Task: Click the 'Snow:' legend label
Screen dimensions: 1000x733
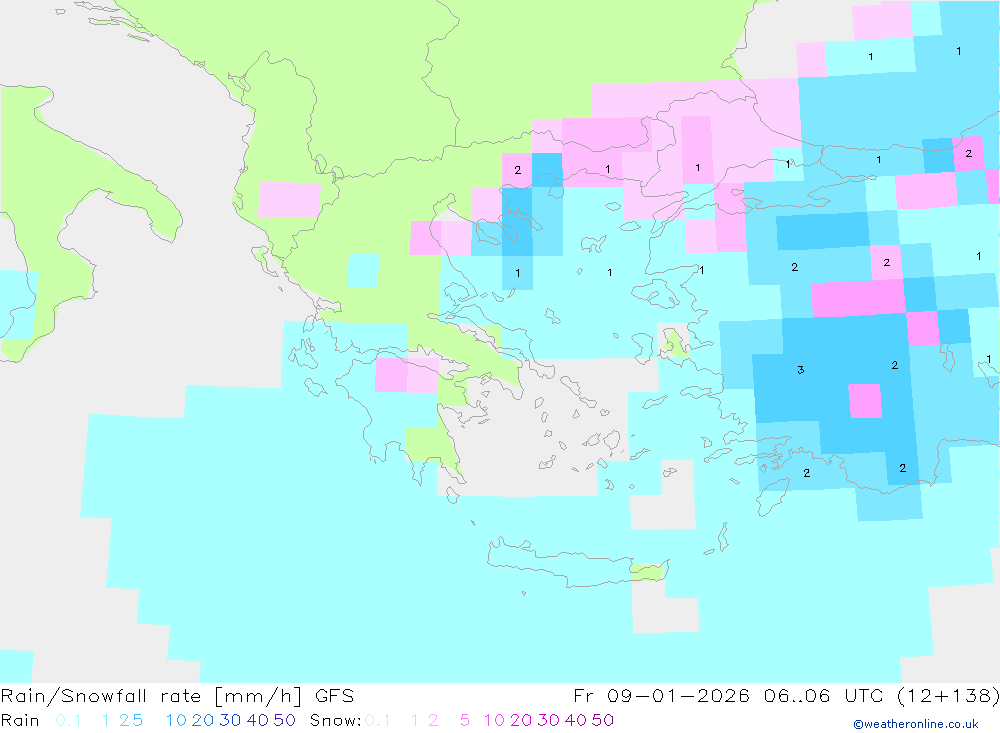Action: [x=335, y=720]
